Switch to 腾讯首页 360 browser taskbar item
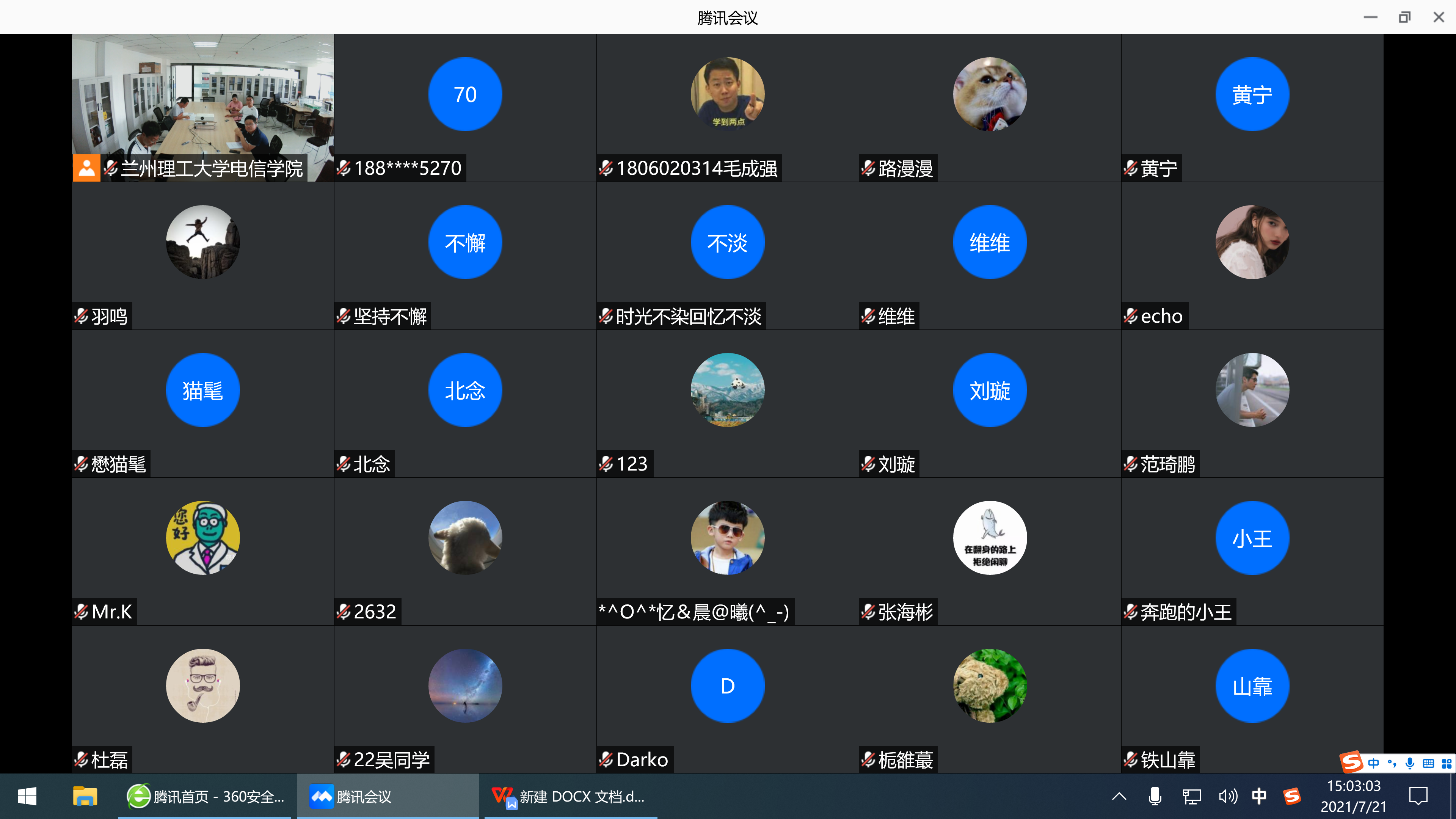This screenshot has width=1456, height=819. click(205, 796)
